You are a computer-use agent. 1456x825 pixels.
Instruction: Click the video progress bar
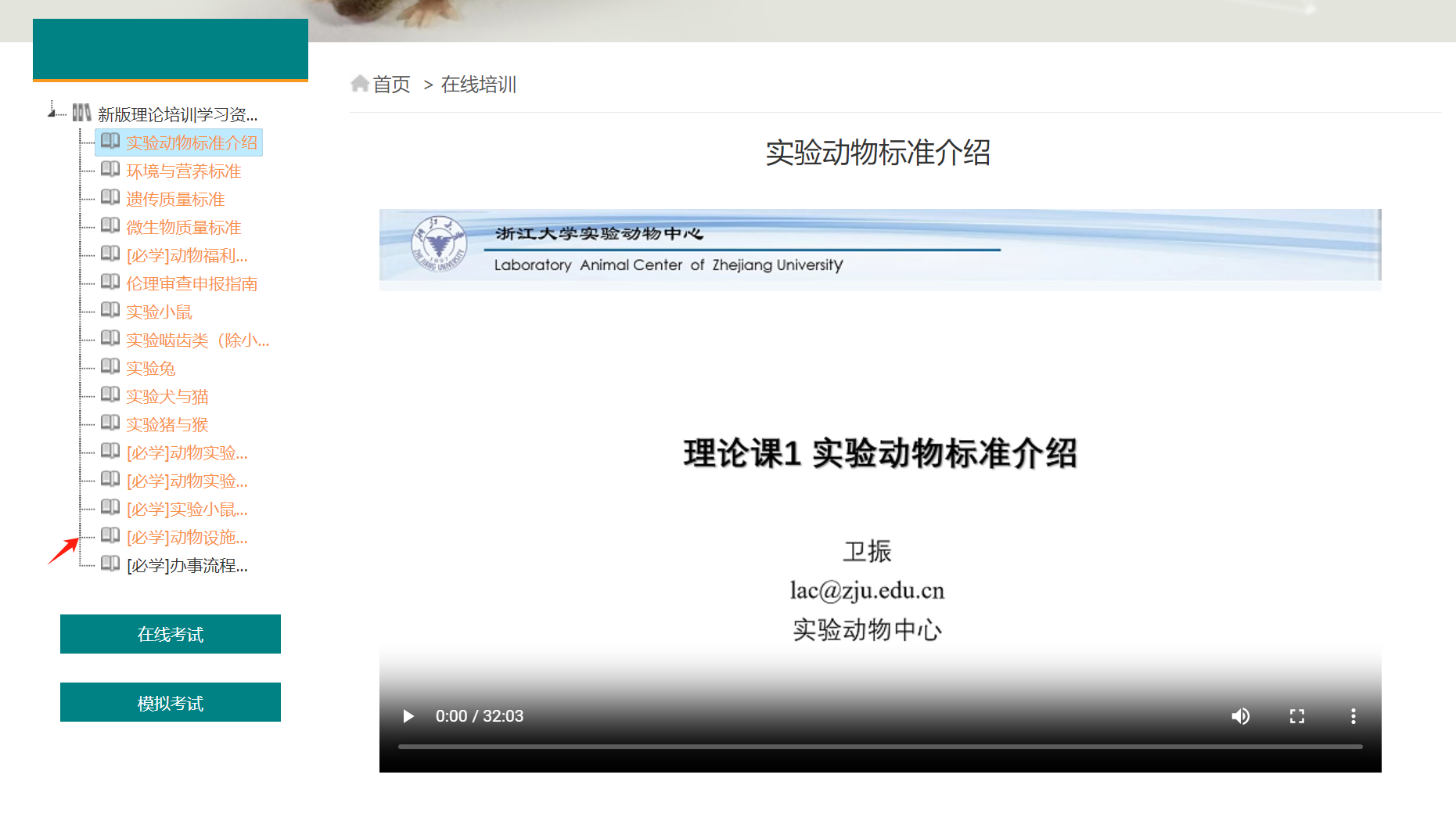click(x=880, y=747)
